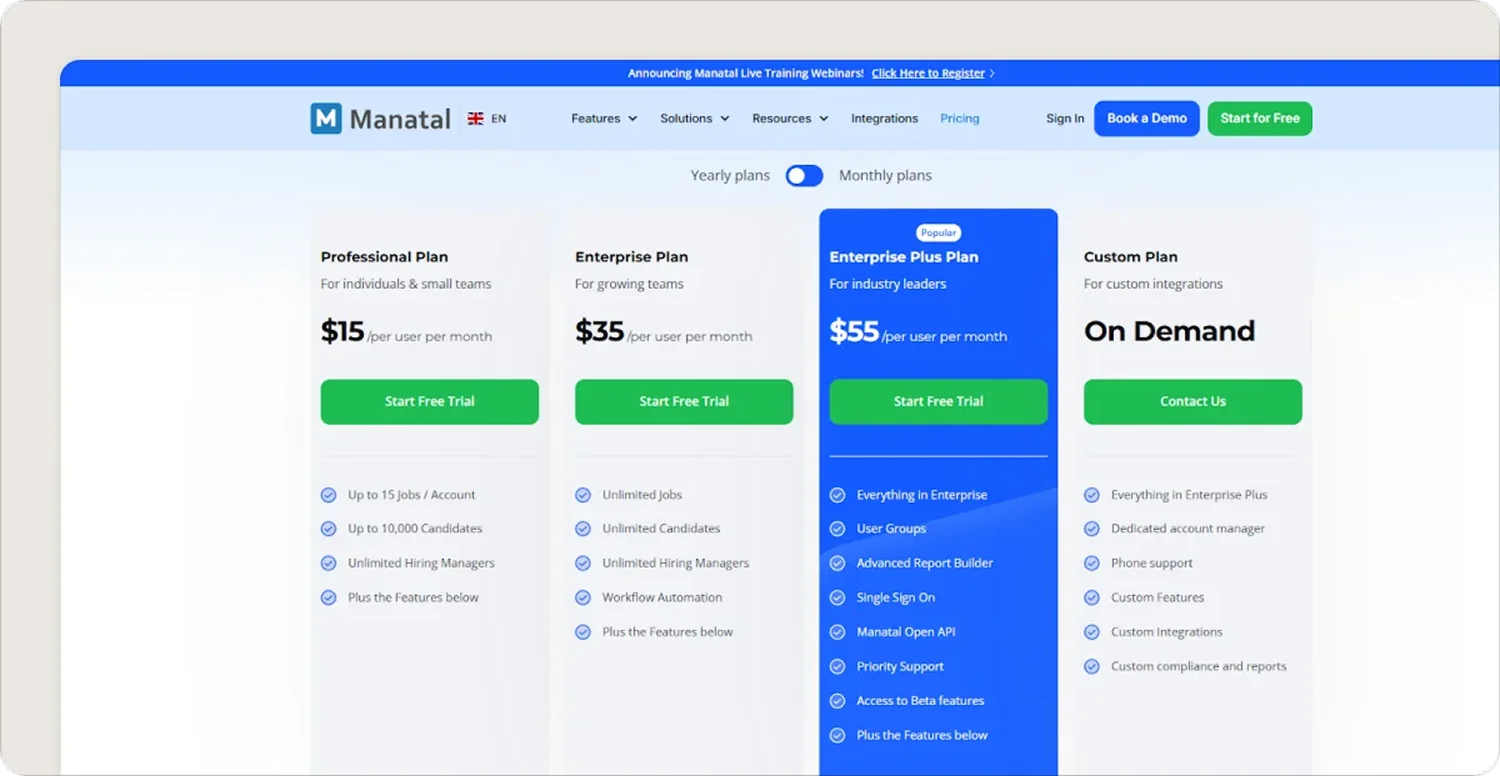This screenshot has width=1500, height=776.
Task: Click Contact Us for Custom Plan
Action: [x=1193, y=402]
